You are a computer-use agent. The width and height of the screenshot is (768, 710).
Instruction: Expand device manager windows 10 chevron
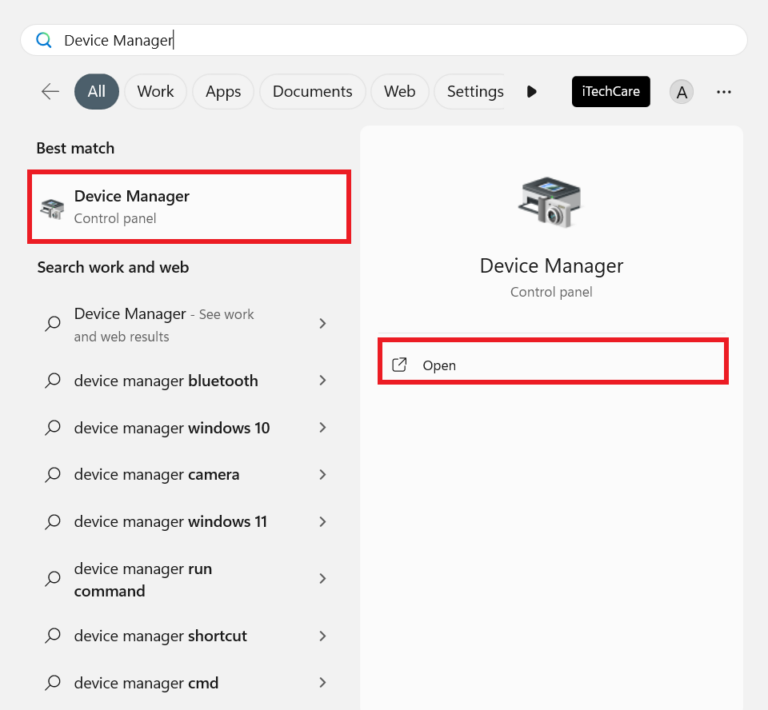tap(322, 428)
